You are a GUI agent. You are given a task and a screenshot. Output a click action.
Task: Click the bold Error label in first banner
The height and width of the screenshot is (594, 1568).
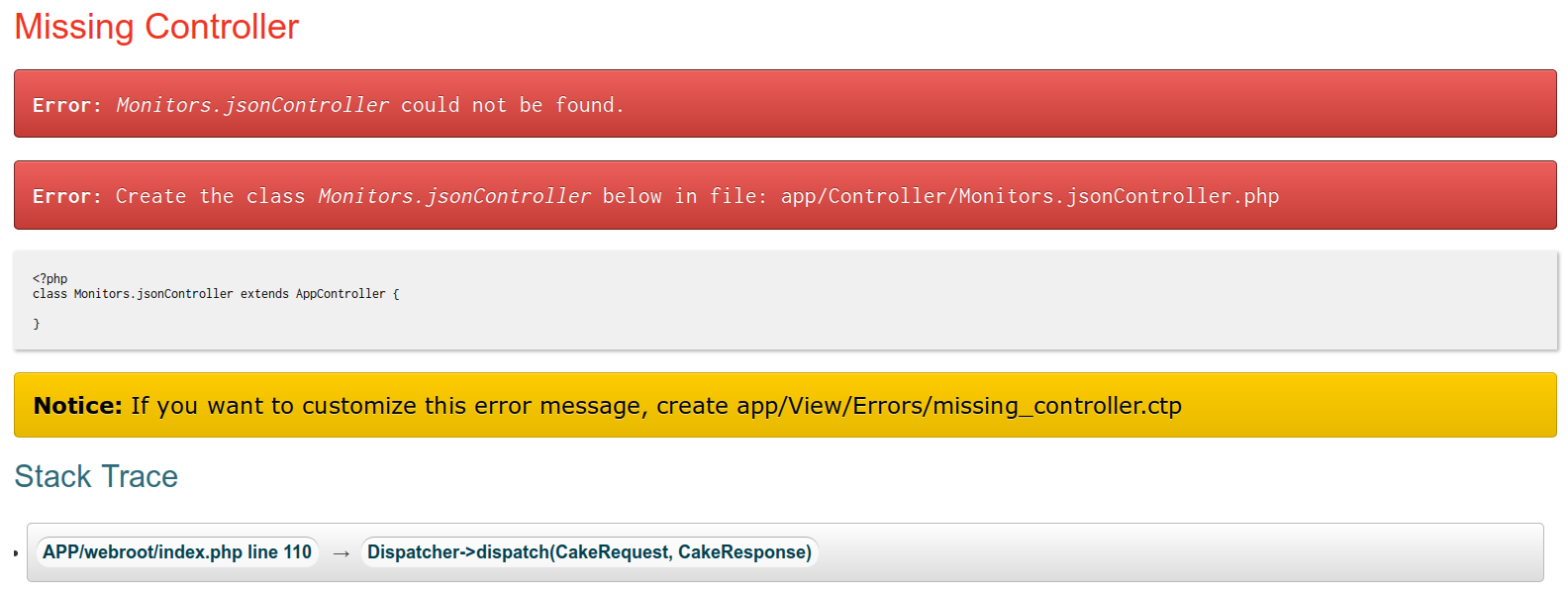click(x=67, y=105)
